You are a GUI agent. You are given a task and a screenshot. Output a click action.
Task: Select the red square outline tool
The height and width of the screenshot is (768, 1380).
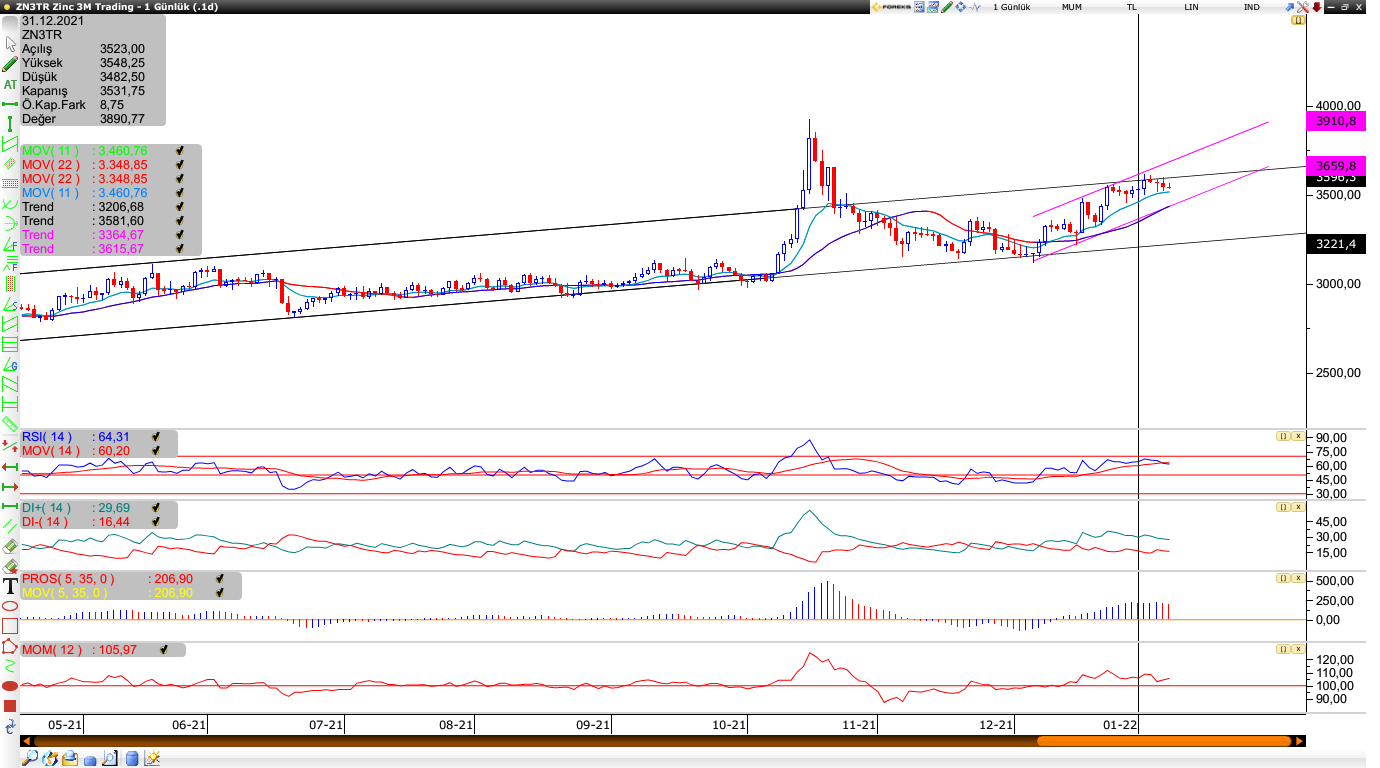[10, 626]
